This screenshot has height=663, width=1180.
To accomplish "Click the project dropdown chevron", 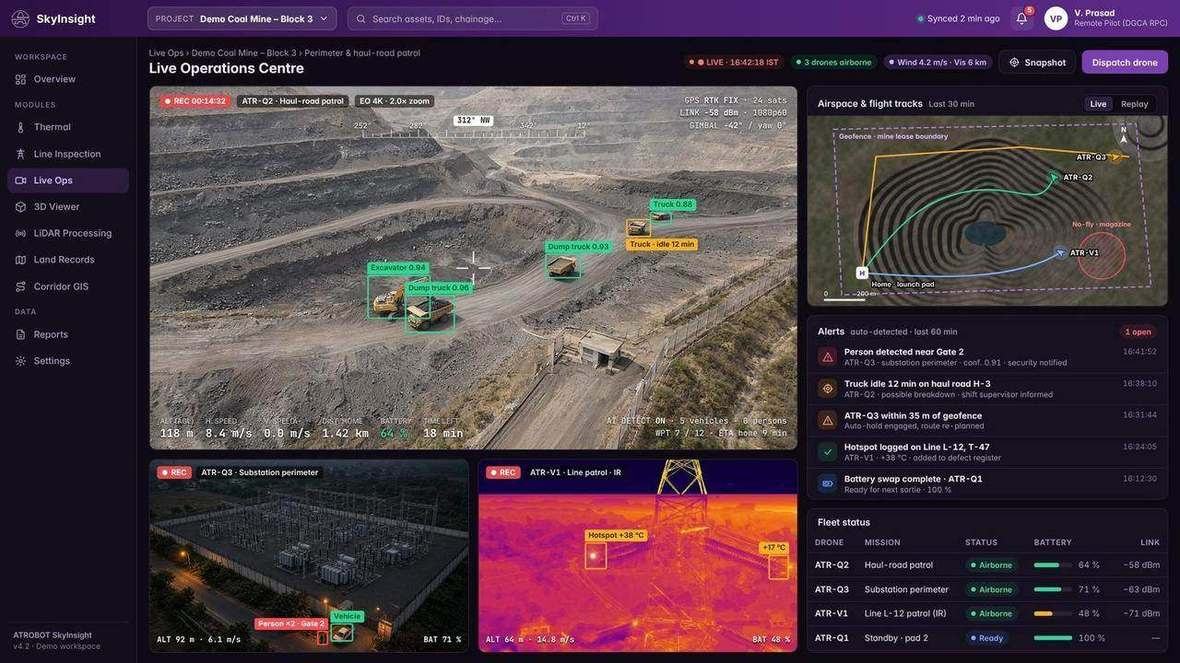I will click(324, 19).
